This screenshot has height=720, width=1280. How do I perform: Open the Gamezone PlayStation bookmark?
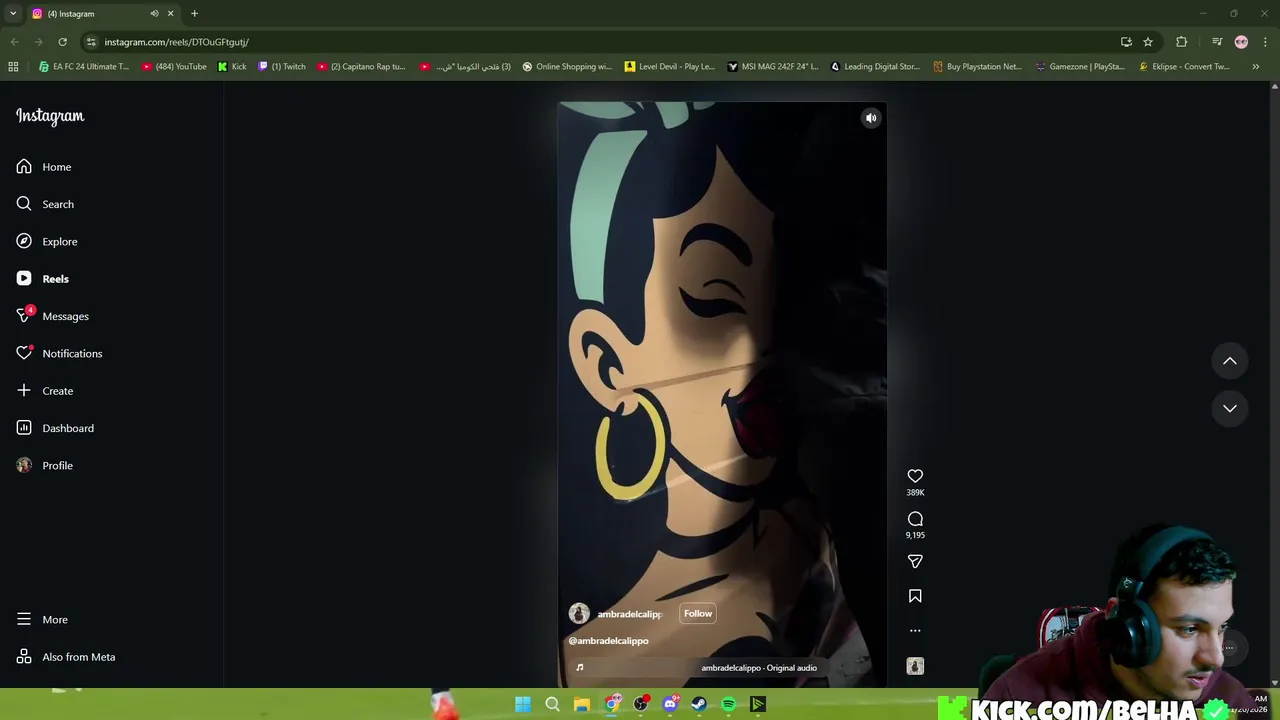pyautogui.click(x=1081, y=67)
